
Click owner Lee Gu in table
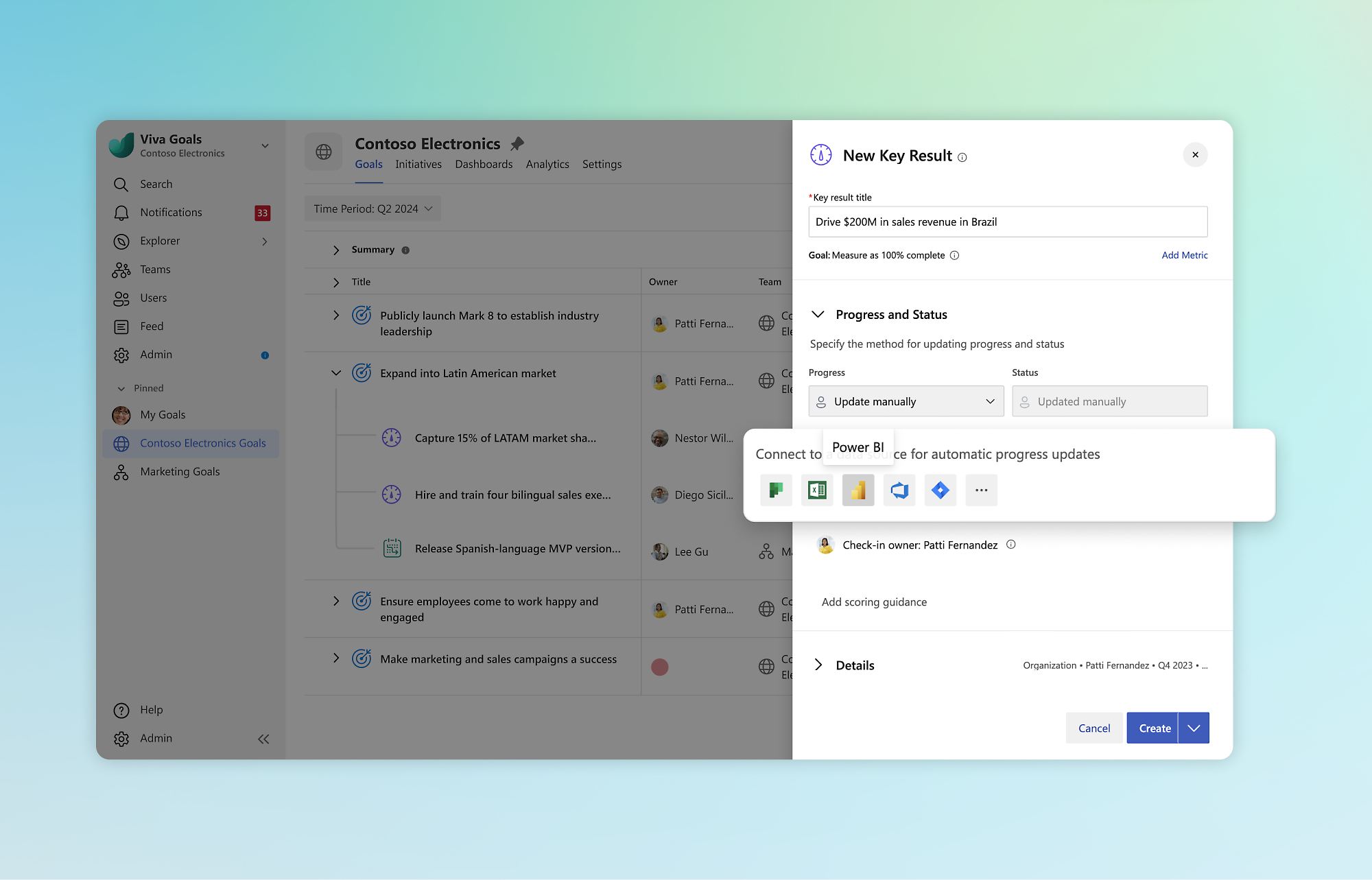click(680, 551)
